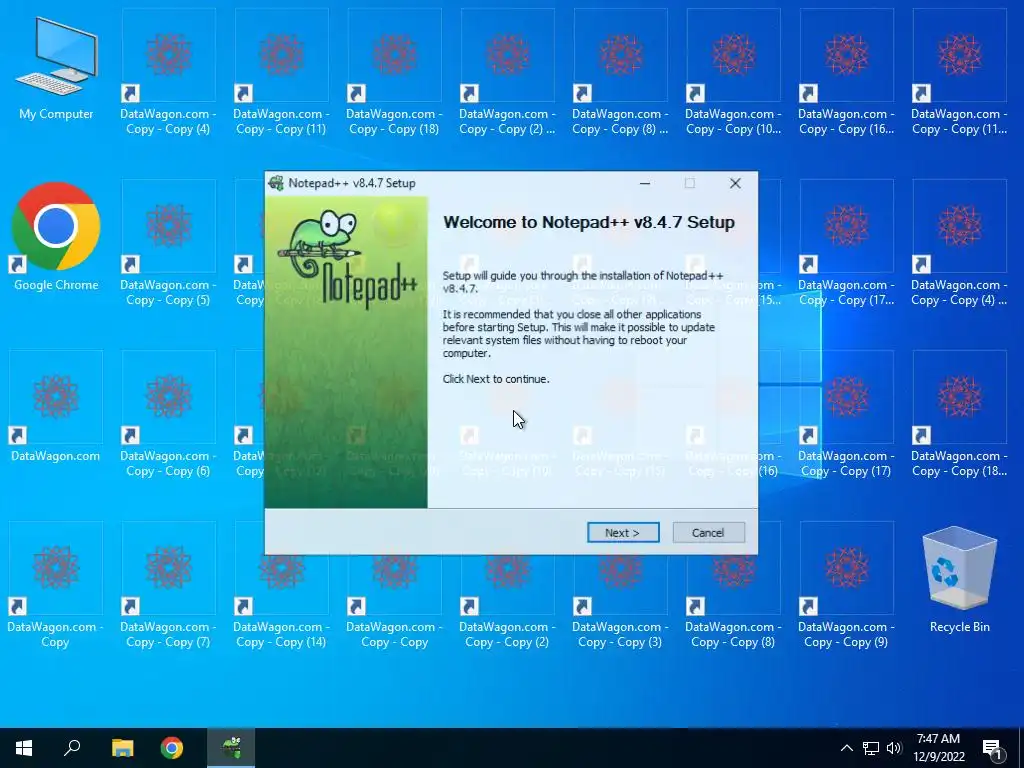
Task: Open the Windows Start menu
Action: 24,748
